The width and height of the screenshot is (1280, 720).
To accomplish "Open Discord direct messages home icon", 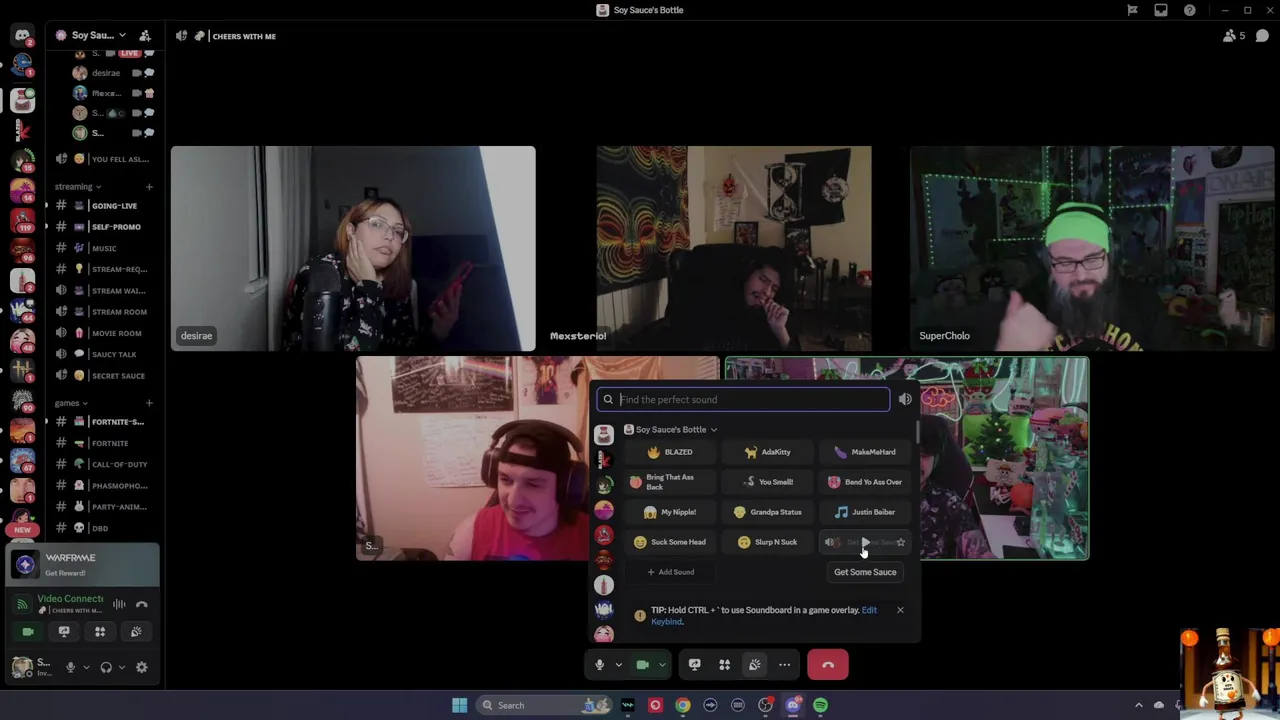I will click(22, 35).
